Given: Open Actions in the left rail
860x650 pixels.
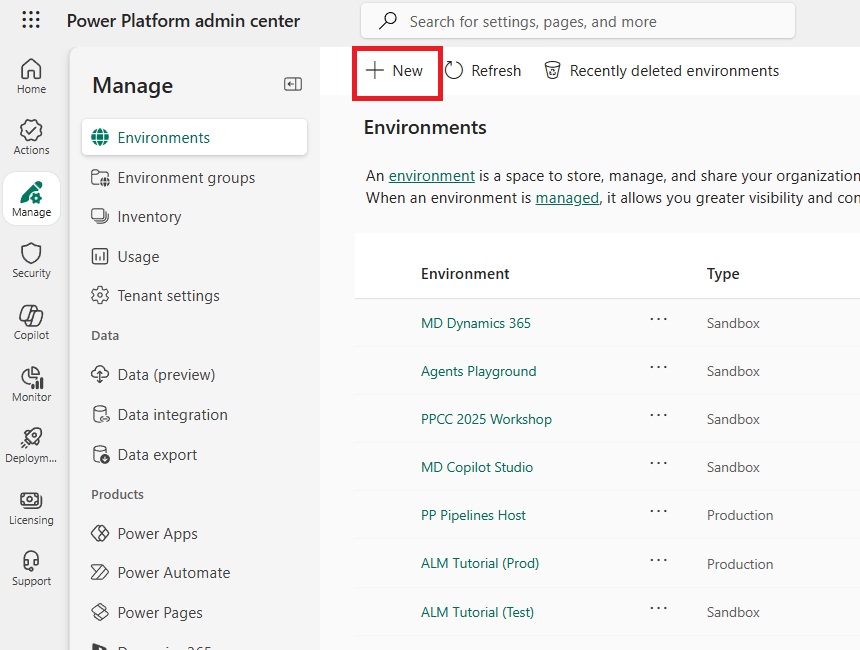Looking at the screenshot, I should click(x=31, y=137).
